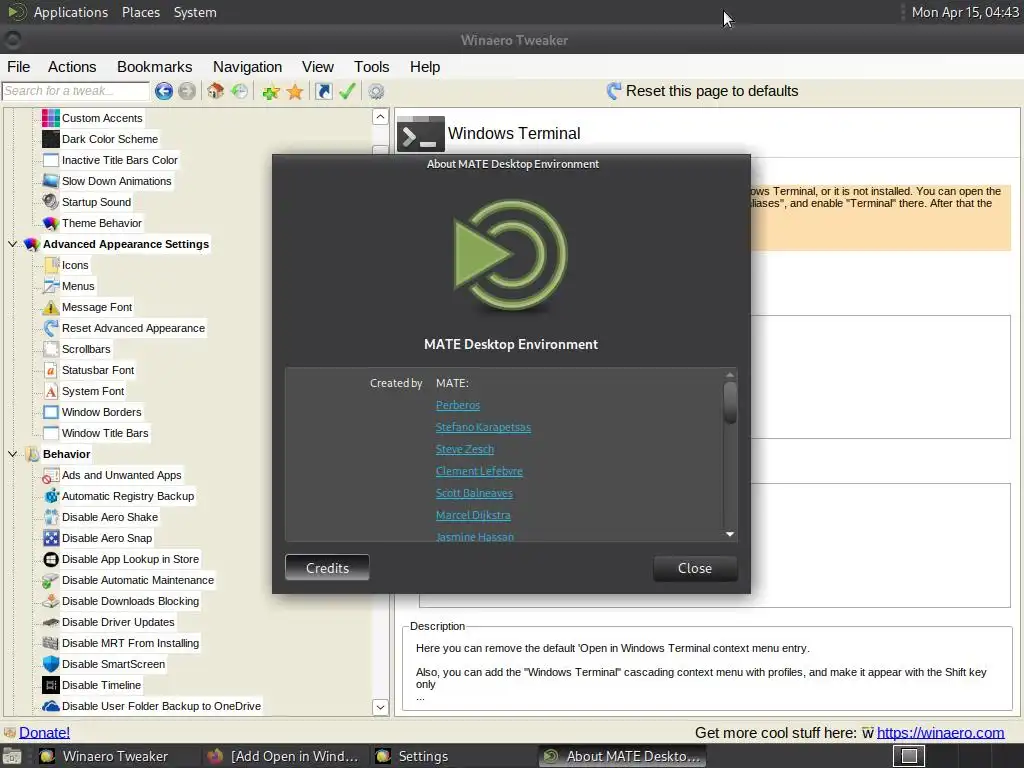
Task: Click the MATE menu icon in top panel
Action: point(17,12)
